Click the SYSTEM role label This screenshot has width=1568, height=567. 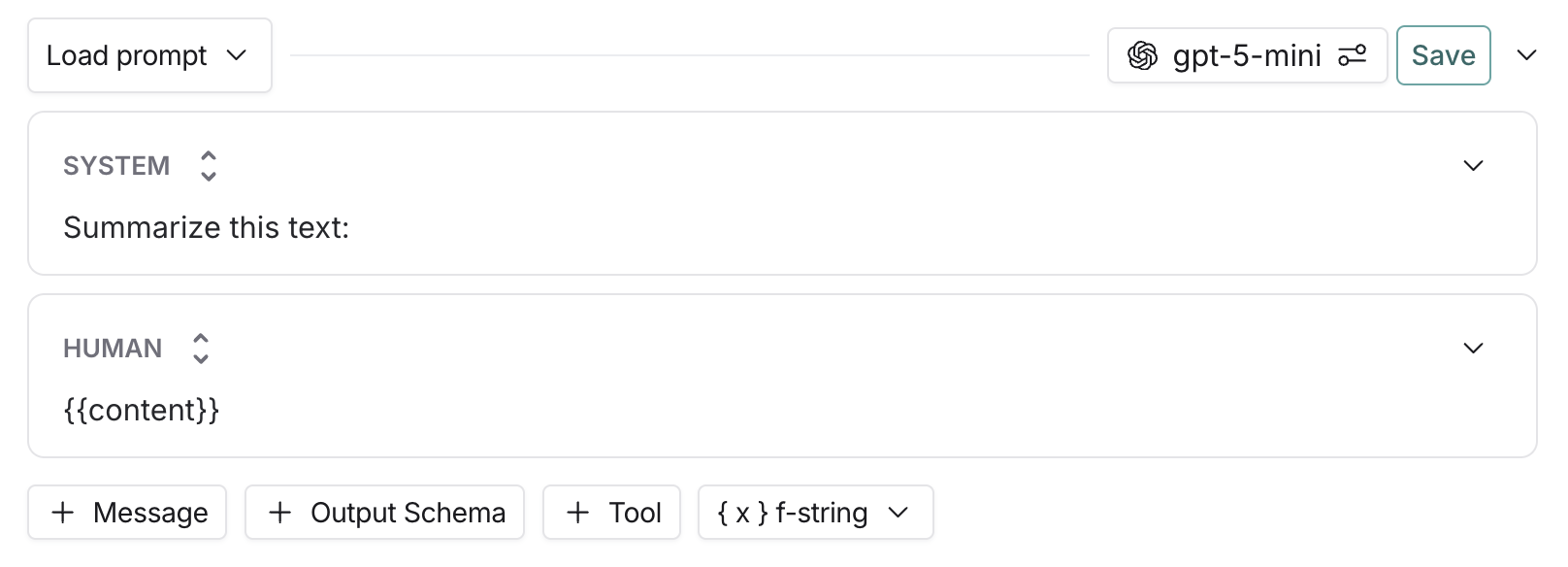pyautogui.click(x=116, y=166)
